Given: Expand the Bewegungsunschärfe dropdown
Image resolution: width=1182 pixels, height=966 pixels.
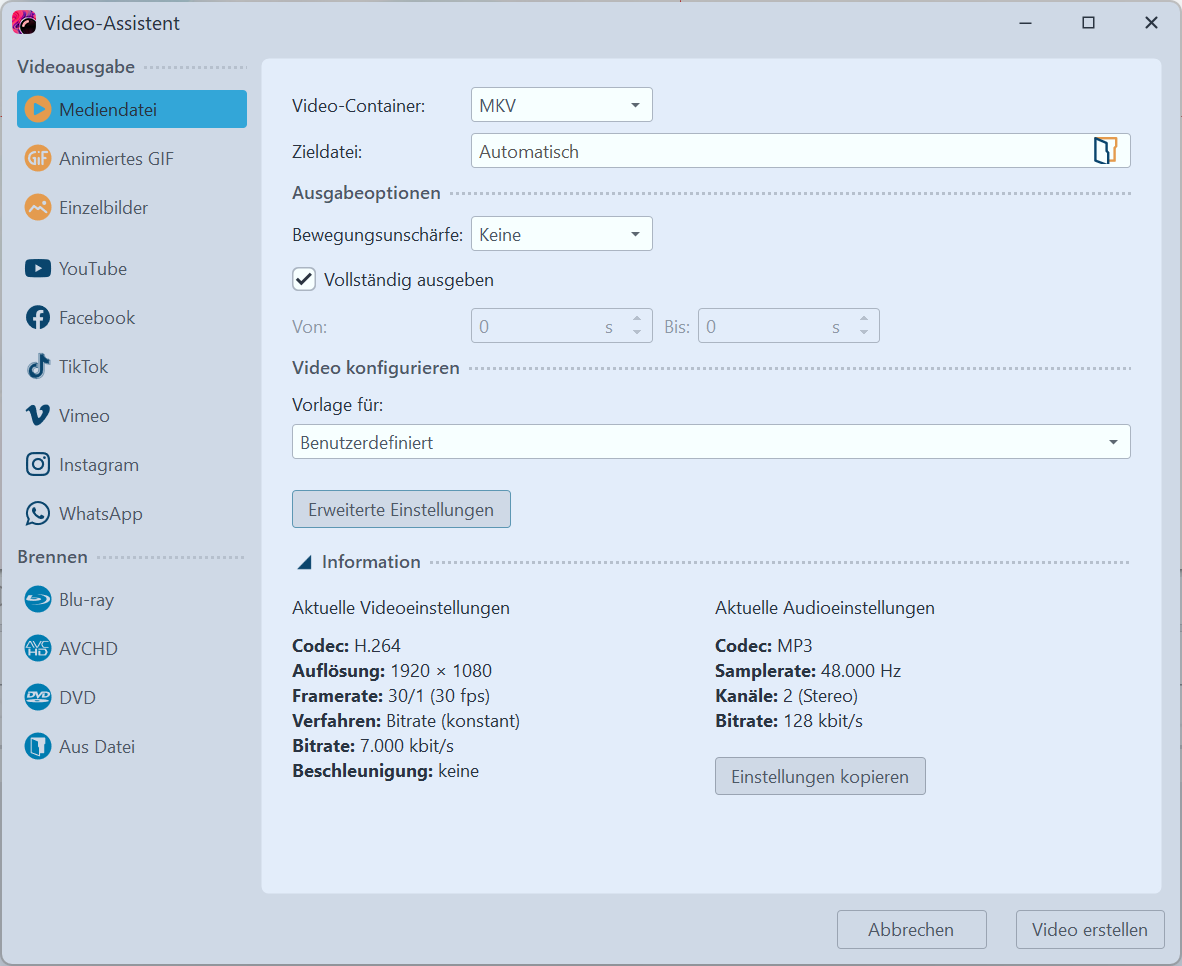Looking at the screenshot, I should pyautogui.click(x=561, y=235).
